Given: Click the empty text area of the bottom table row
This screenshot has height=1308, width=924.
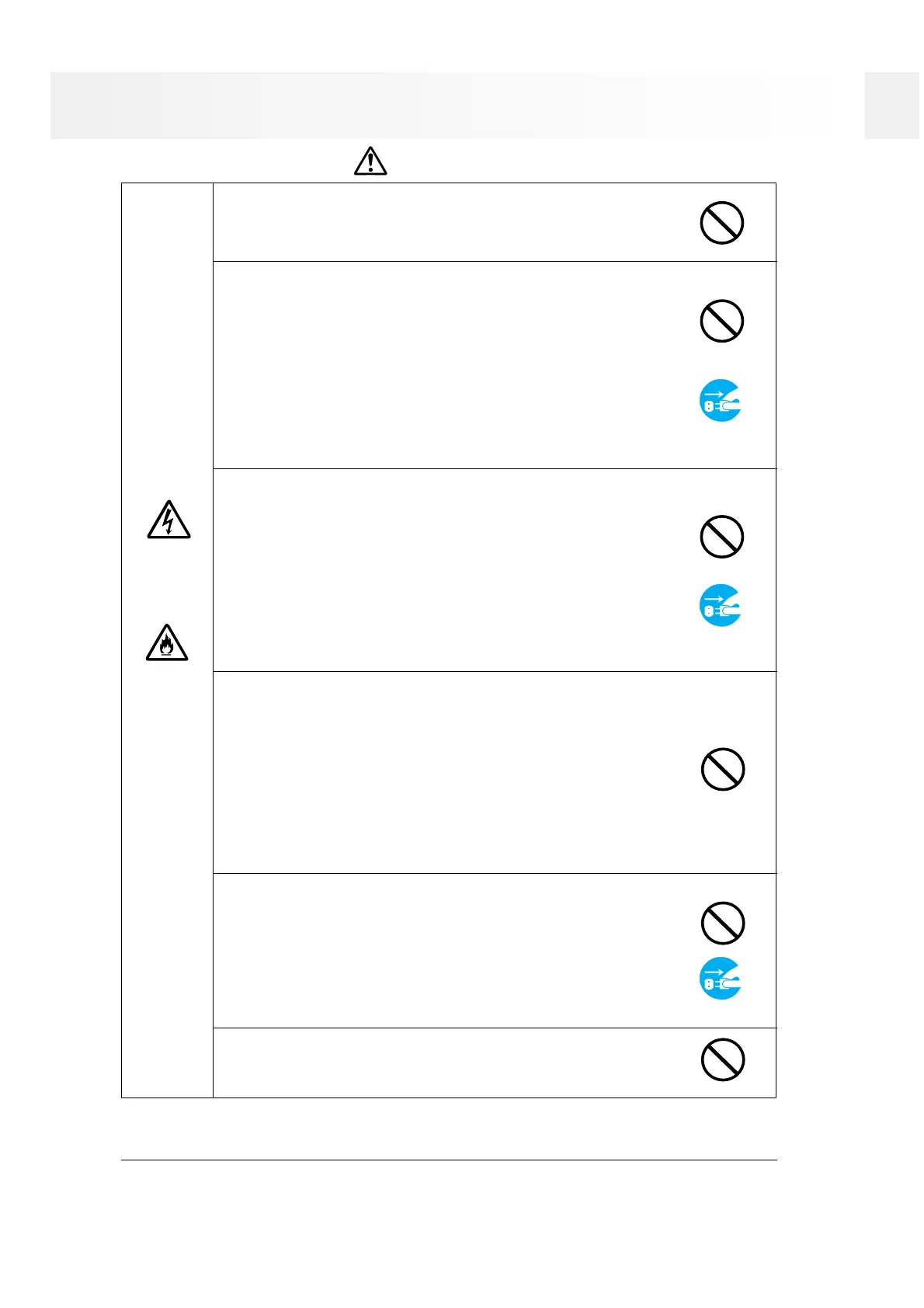Looking at the screenshot, I should 443,1063.
